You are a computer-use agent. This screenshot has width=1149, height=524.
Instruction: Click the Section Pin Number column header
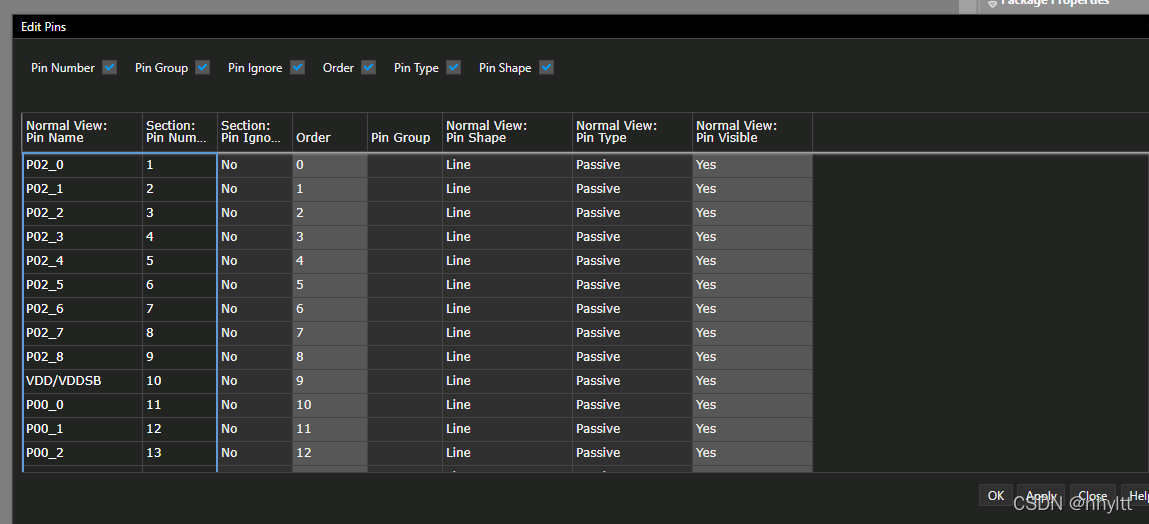[x=179, y=132]
